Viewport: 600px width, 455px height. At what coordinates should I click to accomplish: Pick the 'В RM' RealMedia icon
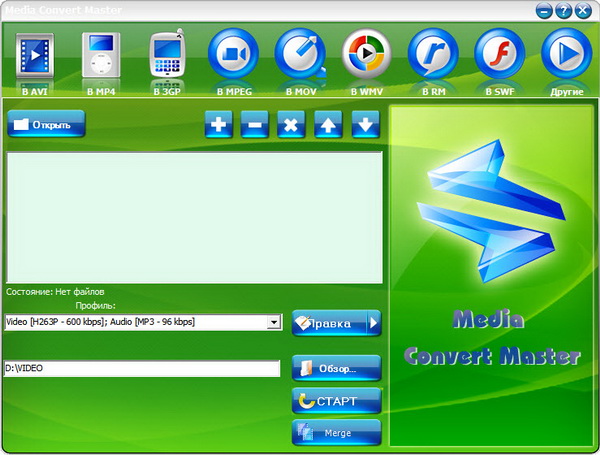[433, 54]
